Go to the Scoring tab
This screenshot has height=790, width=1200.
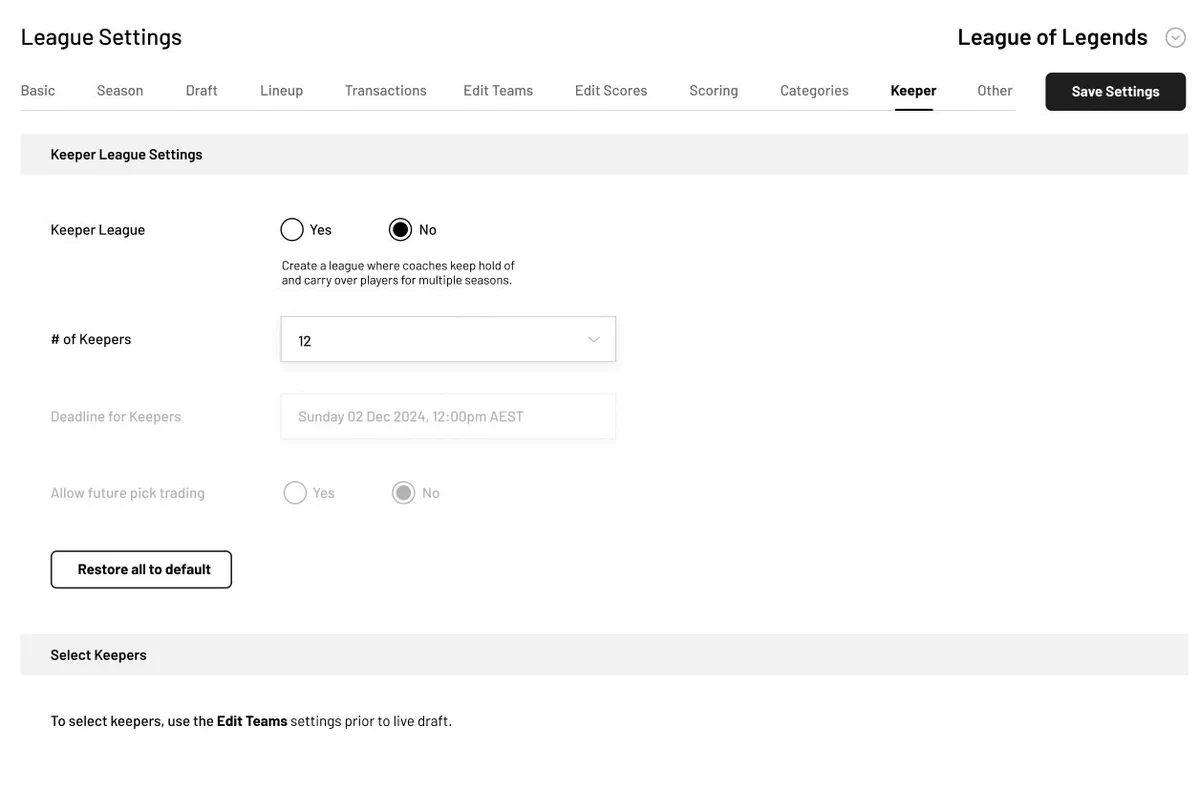coord(713,90)
